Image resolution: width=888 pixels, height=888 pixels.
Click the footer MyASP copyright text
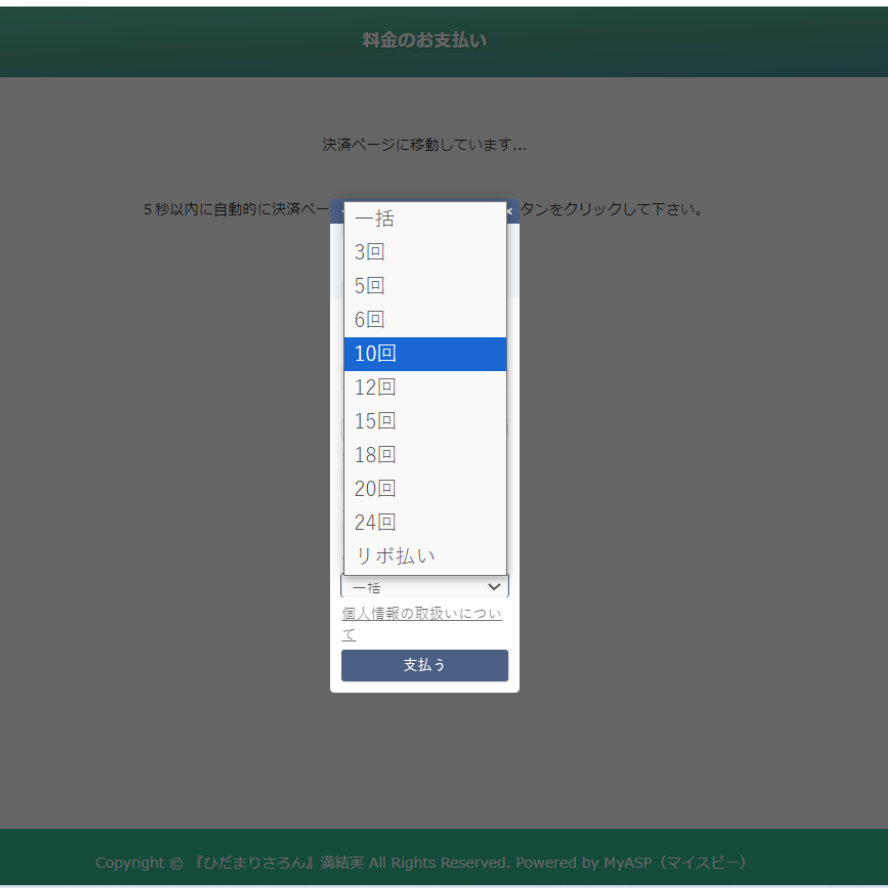tap(422, 862)
